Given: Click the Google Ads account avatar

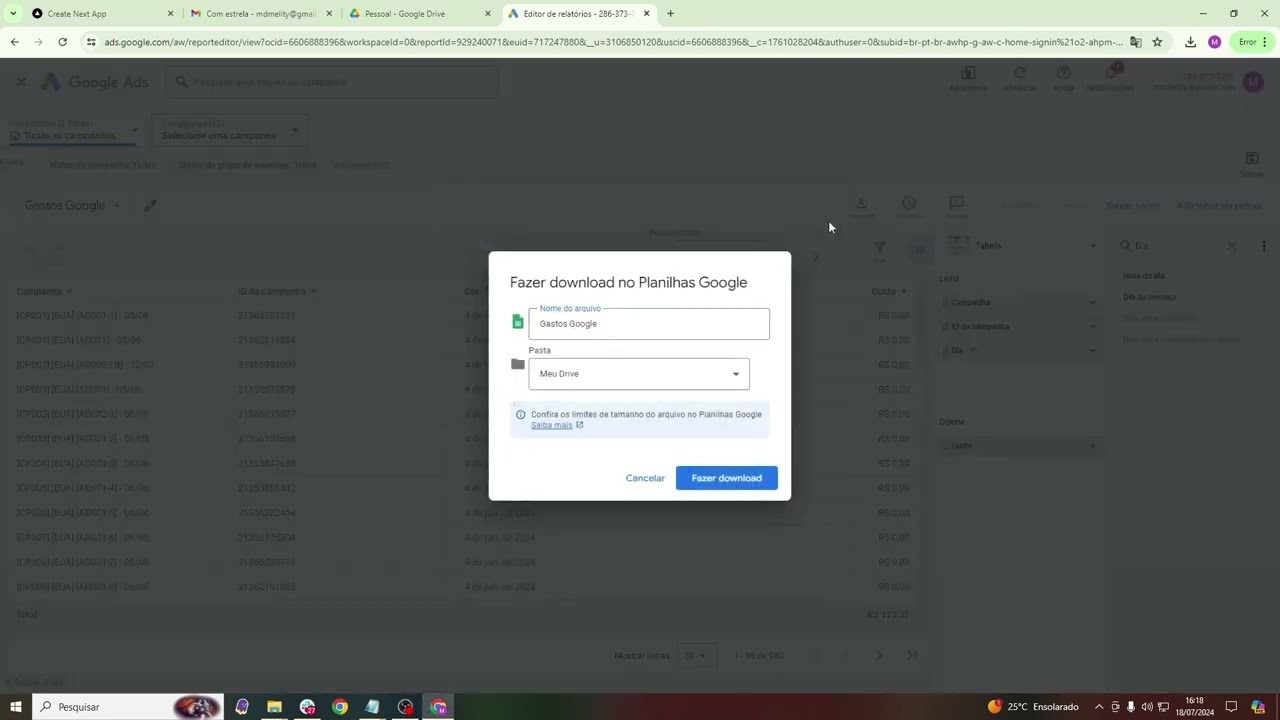Looking at the screenshot, I should point(1252,82).
